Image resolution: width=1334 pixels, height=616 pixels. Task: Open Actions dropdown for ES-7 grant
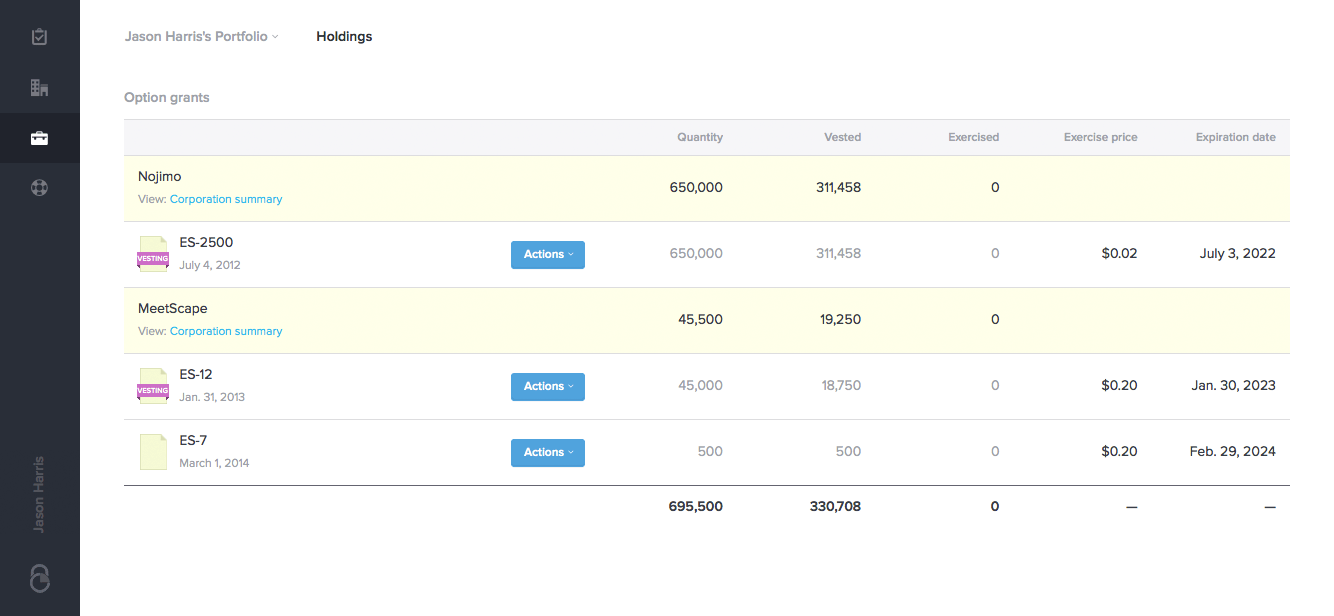click(x=548, y=453)
